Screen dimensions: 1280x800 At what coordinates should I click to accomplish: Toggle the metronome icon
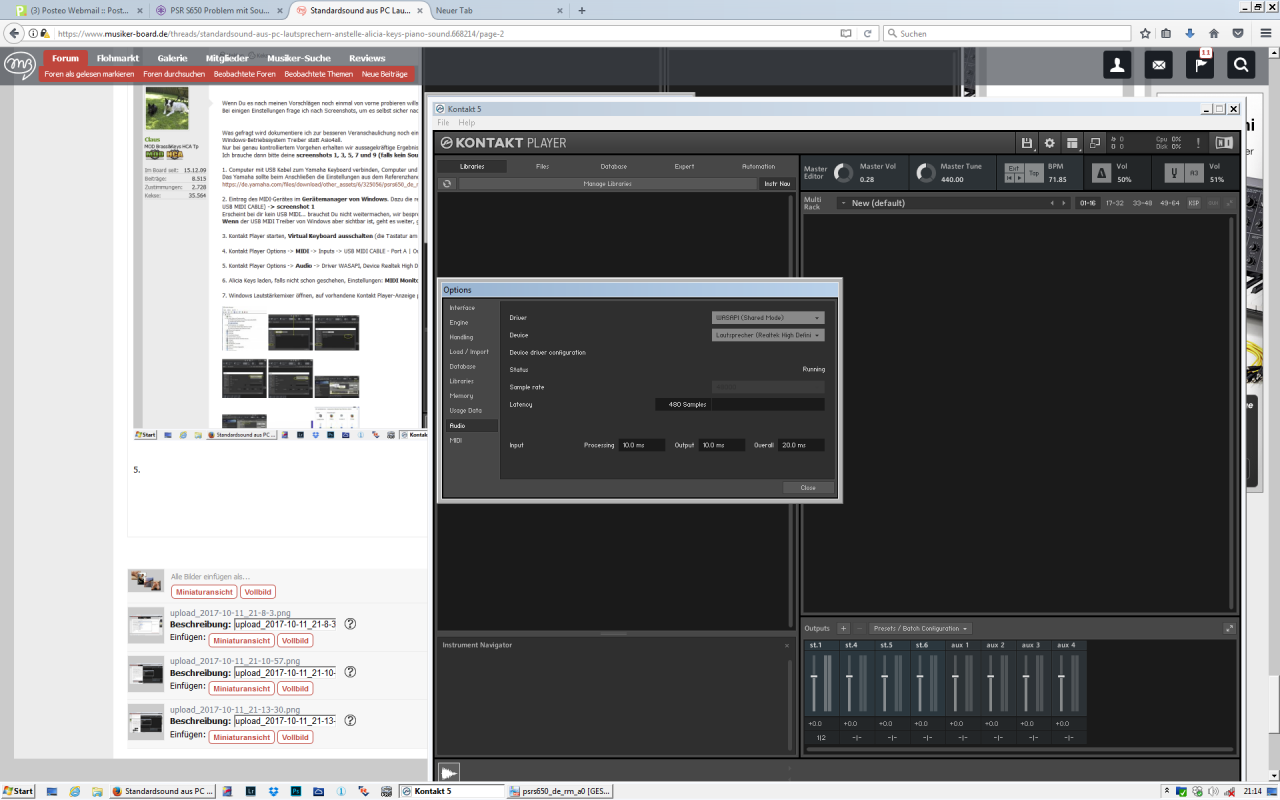coord(1101,173)
